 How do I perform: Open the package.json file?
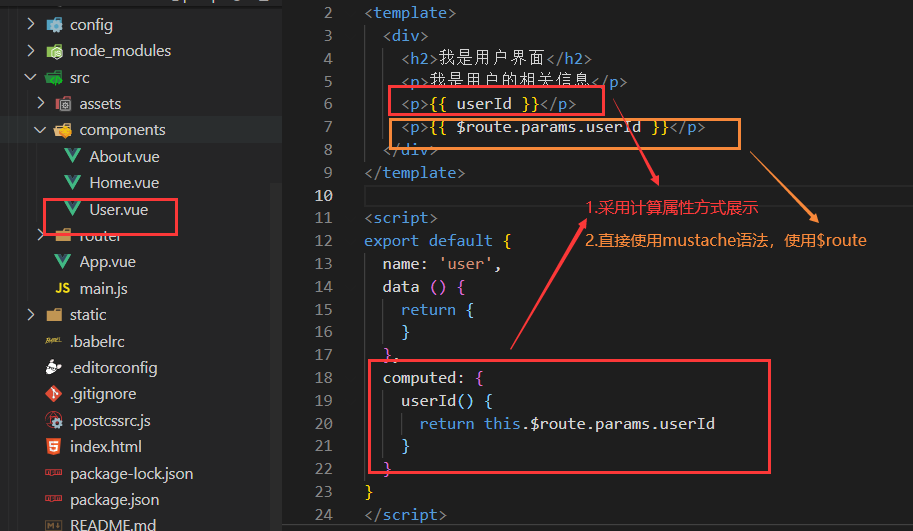pos(115,500)
